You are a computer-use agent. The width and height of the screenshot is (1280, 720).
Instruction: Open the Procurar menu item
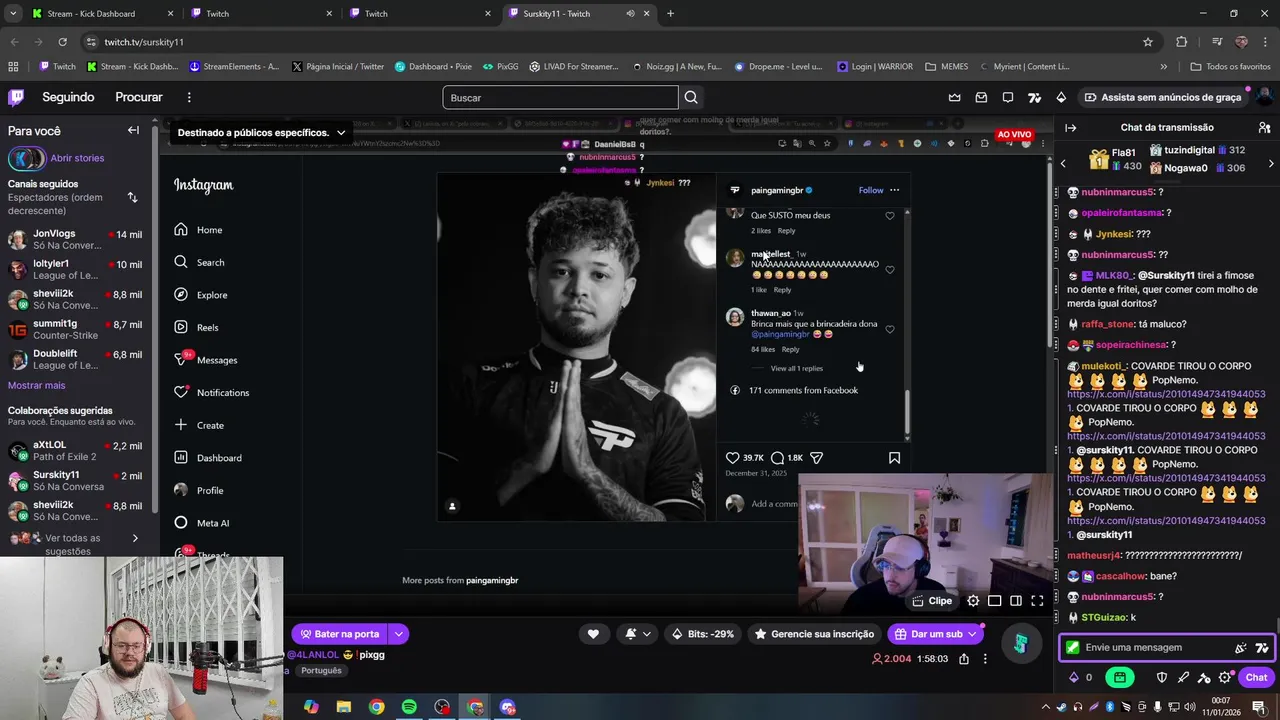point(139,97)
